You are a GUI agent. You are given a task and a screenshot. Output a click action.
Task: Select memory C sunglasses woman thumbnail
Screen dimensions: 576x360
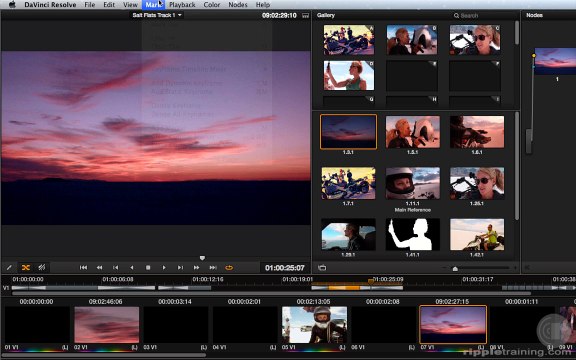(x=475, y=40)
